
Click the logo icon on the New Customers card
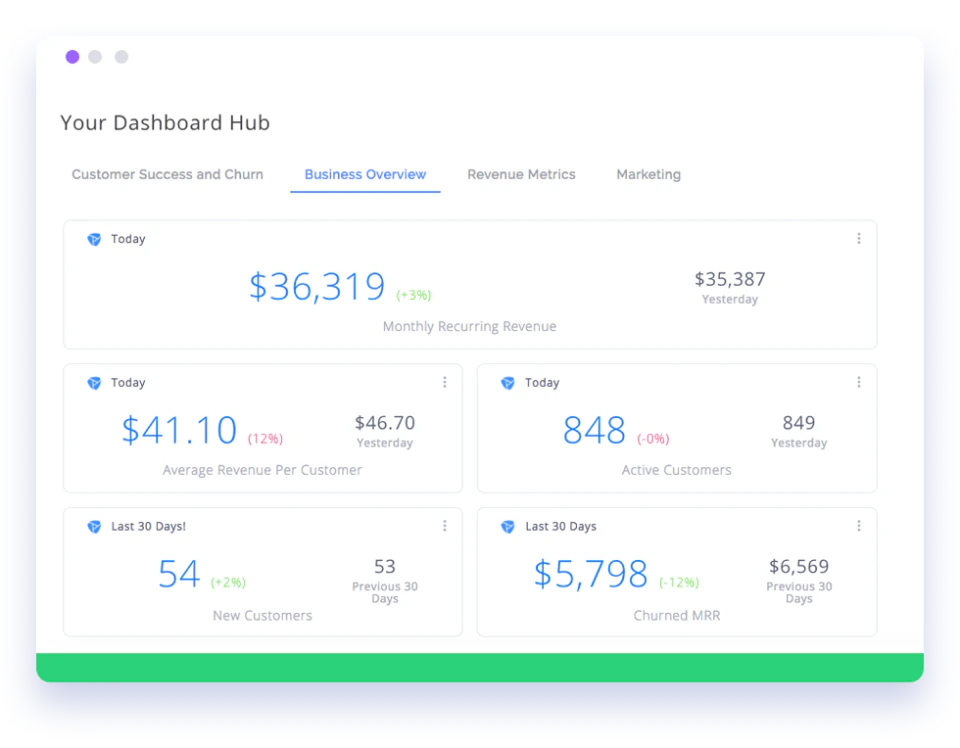click(x=94, y=526)
